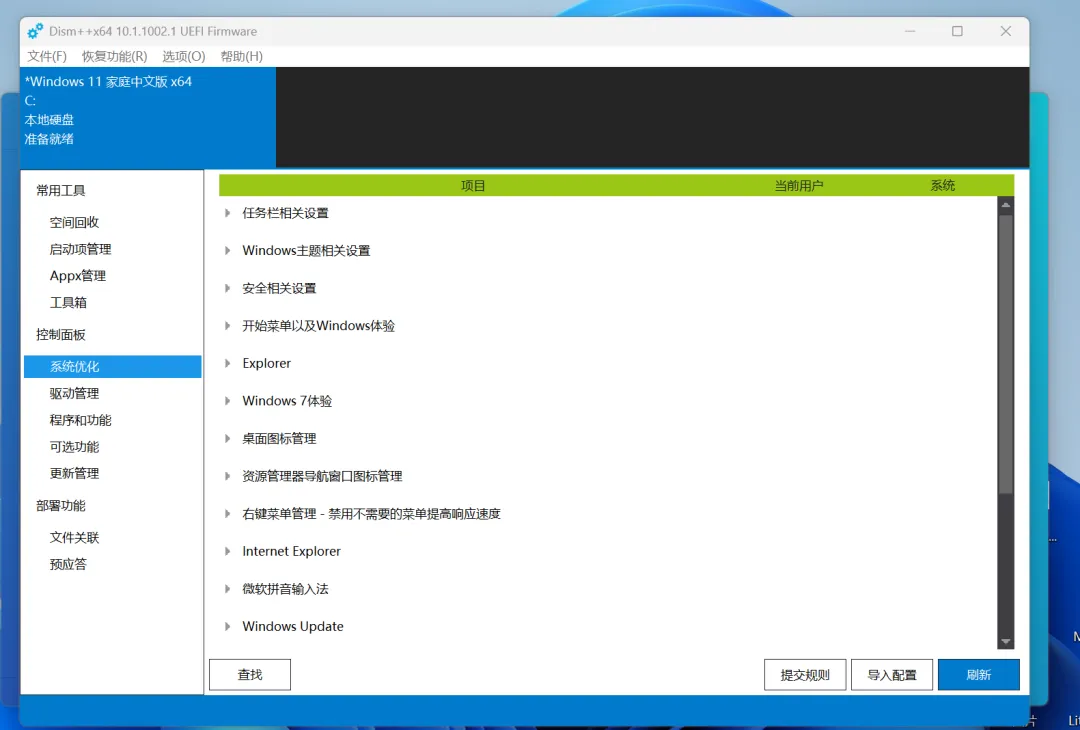Click the 导入配置 button
The height and width of the screenshot is (730, 1080).
(892, 675)
